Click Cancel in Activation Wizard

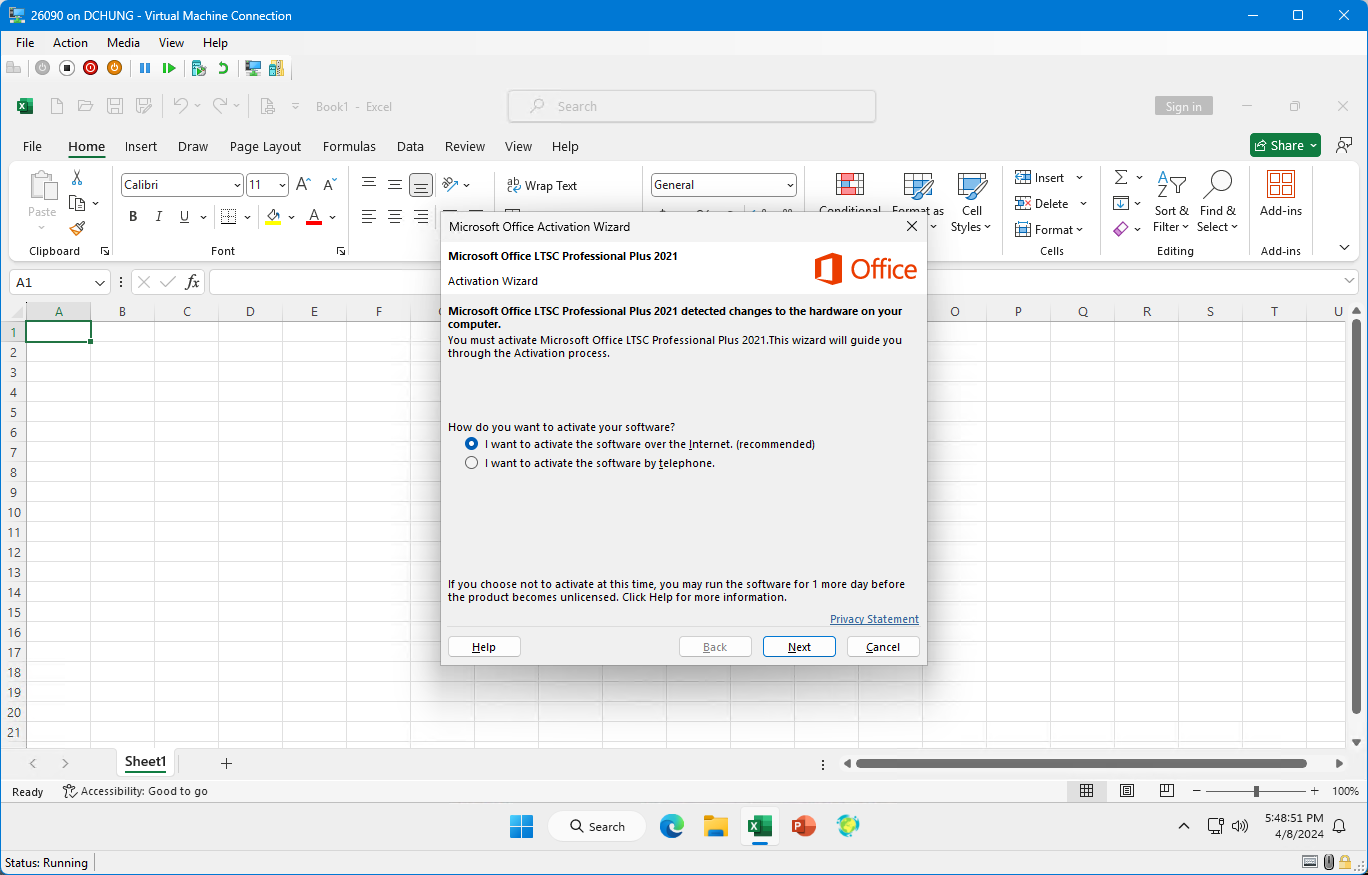[883, 647]
